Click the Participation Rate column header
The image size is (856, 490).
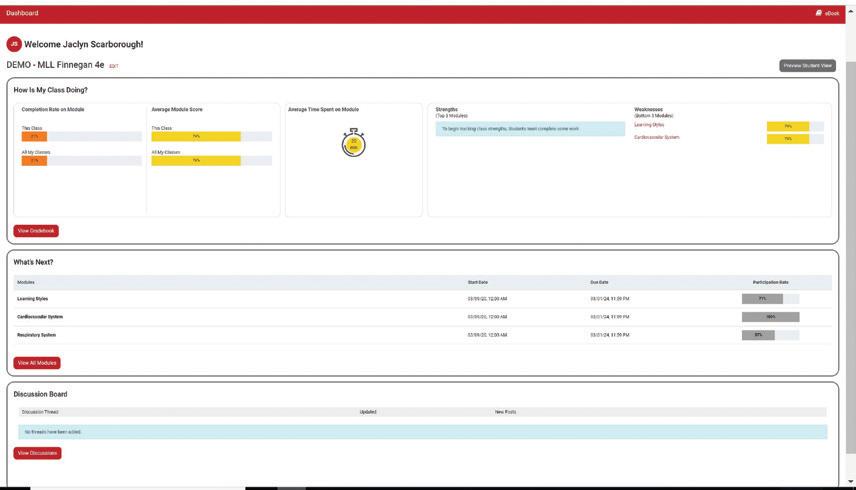coord(770,282)
